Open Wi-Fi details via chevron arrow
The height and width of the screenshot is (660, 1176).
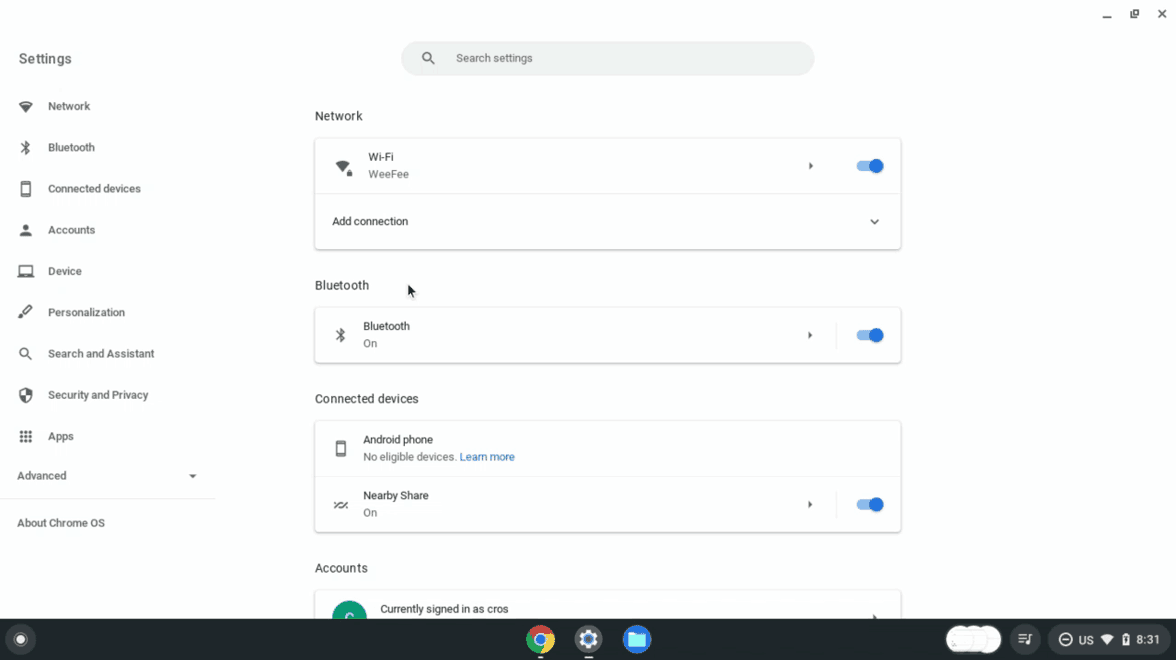[x=810, y=165]
